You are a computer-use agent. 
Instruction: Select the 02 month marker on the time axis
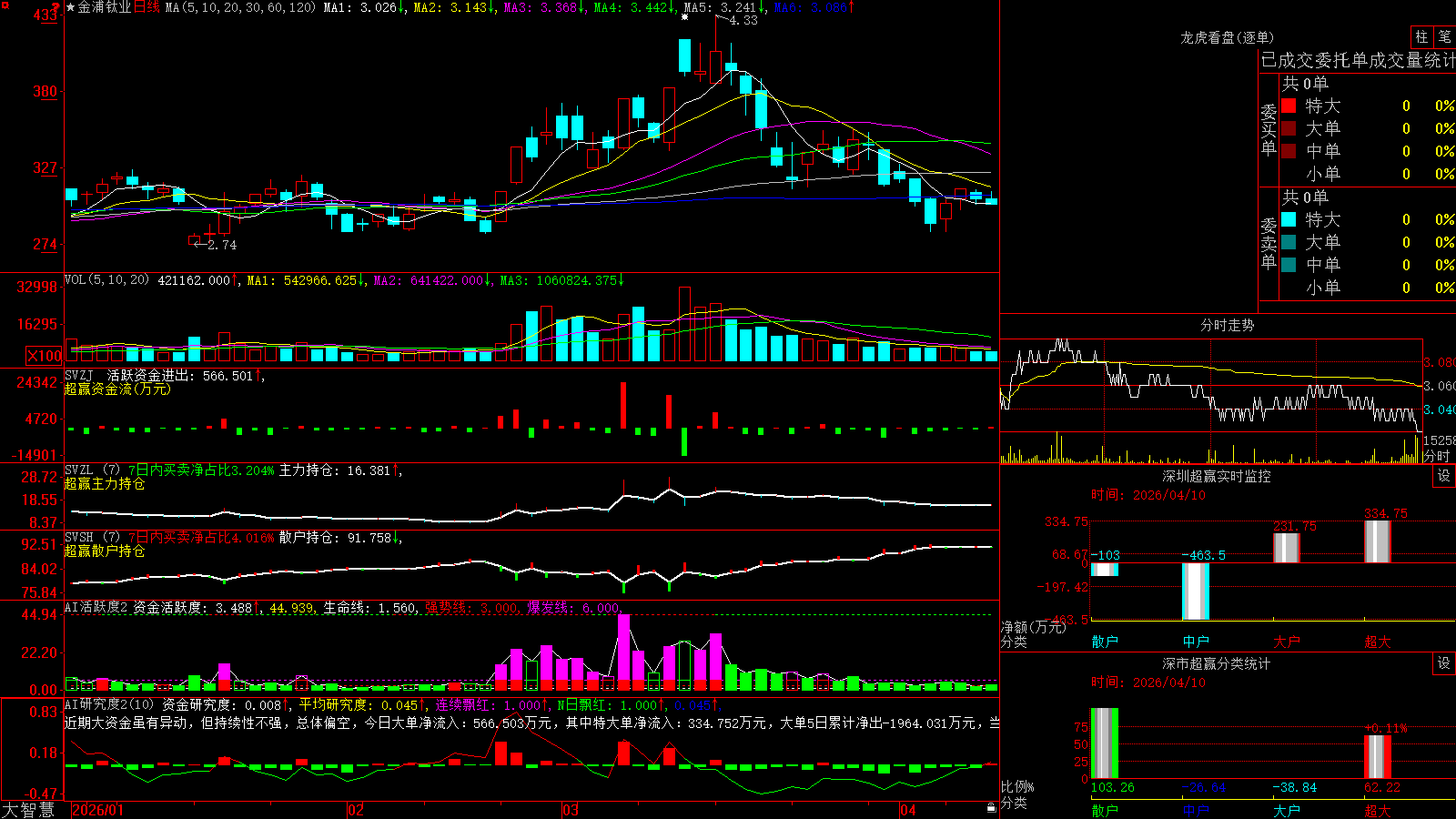click(356, 810)
